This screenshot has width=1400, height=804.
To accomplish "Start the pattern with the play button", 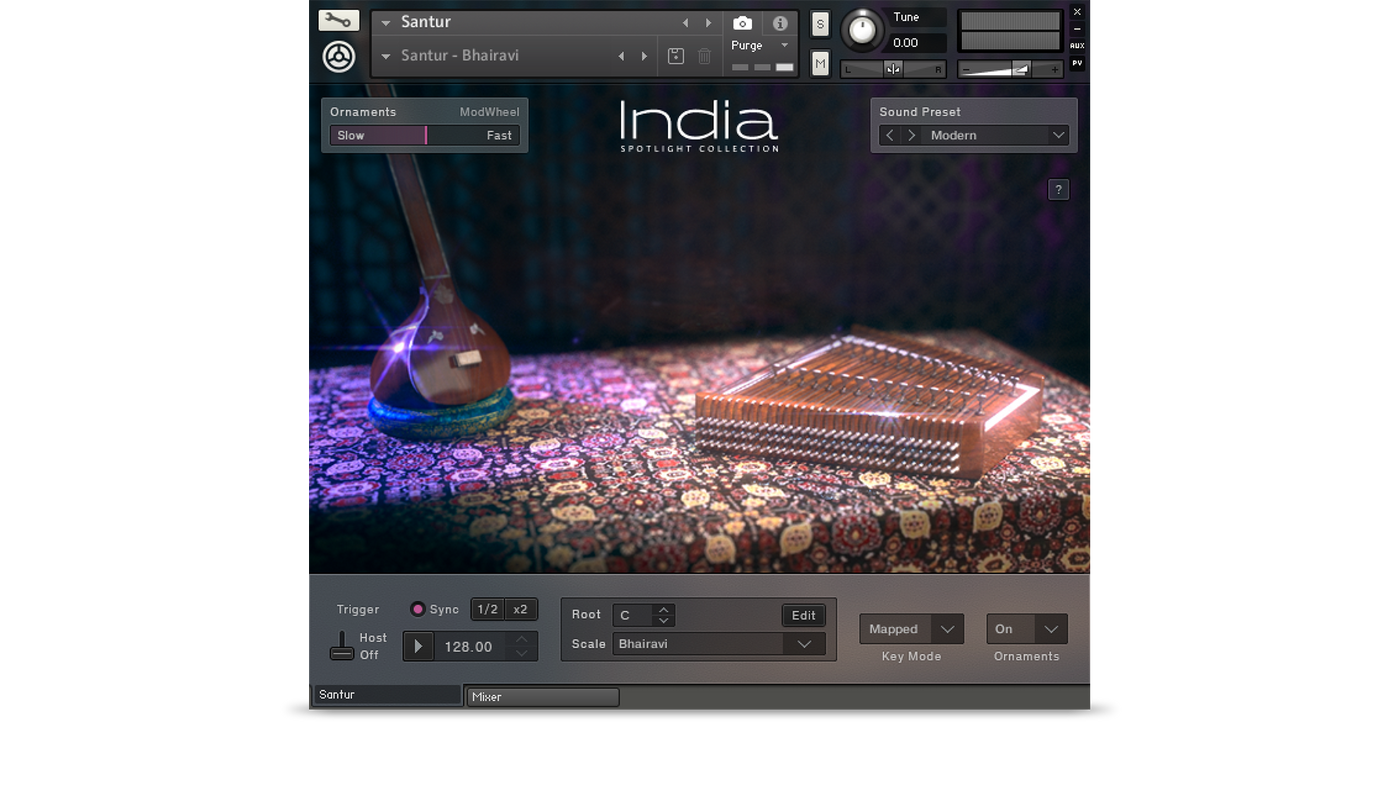I will click(418, 647).
